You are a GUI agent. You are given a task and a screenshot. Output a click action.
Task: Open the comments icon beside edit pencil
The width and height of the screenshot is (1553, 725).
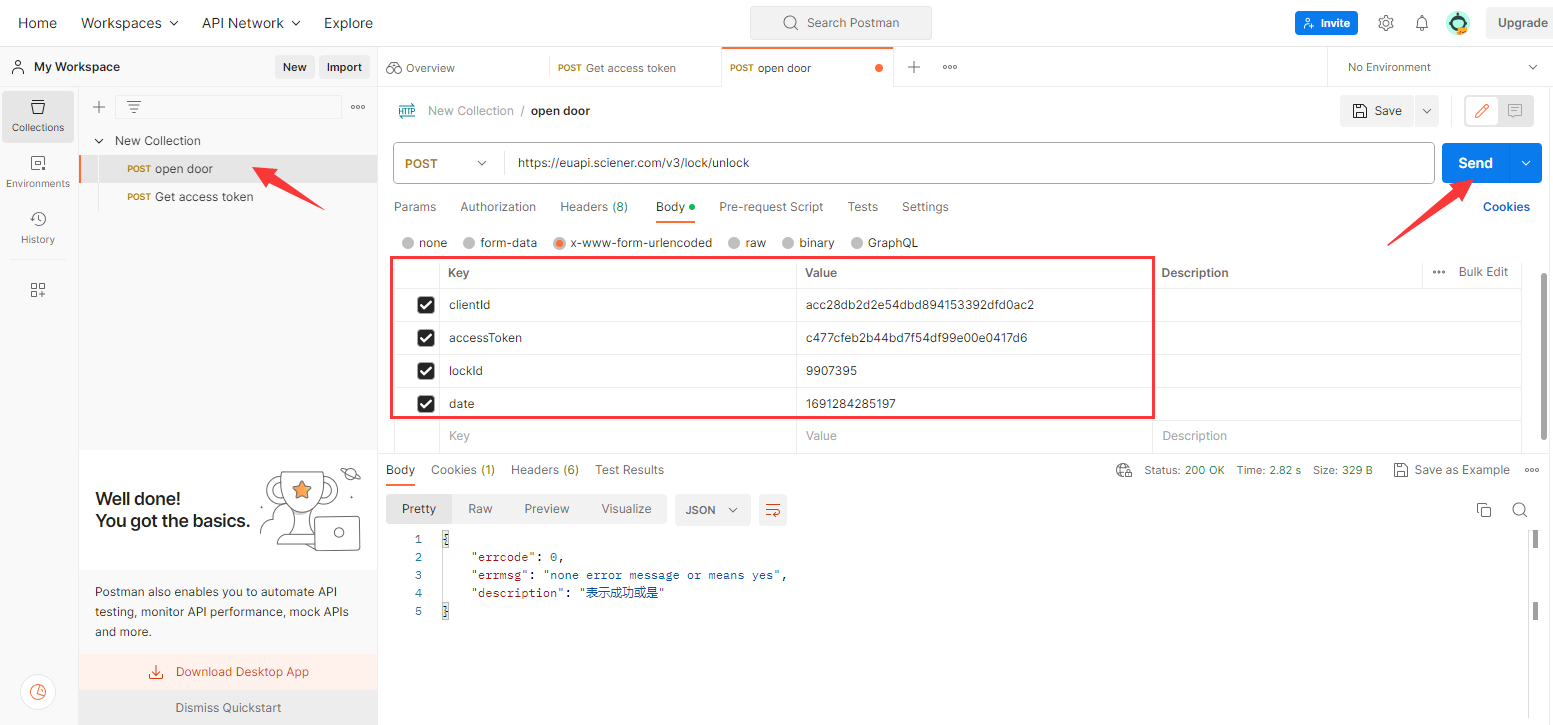pos(1515,111)
